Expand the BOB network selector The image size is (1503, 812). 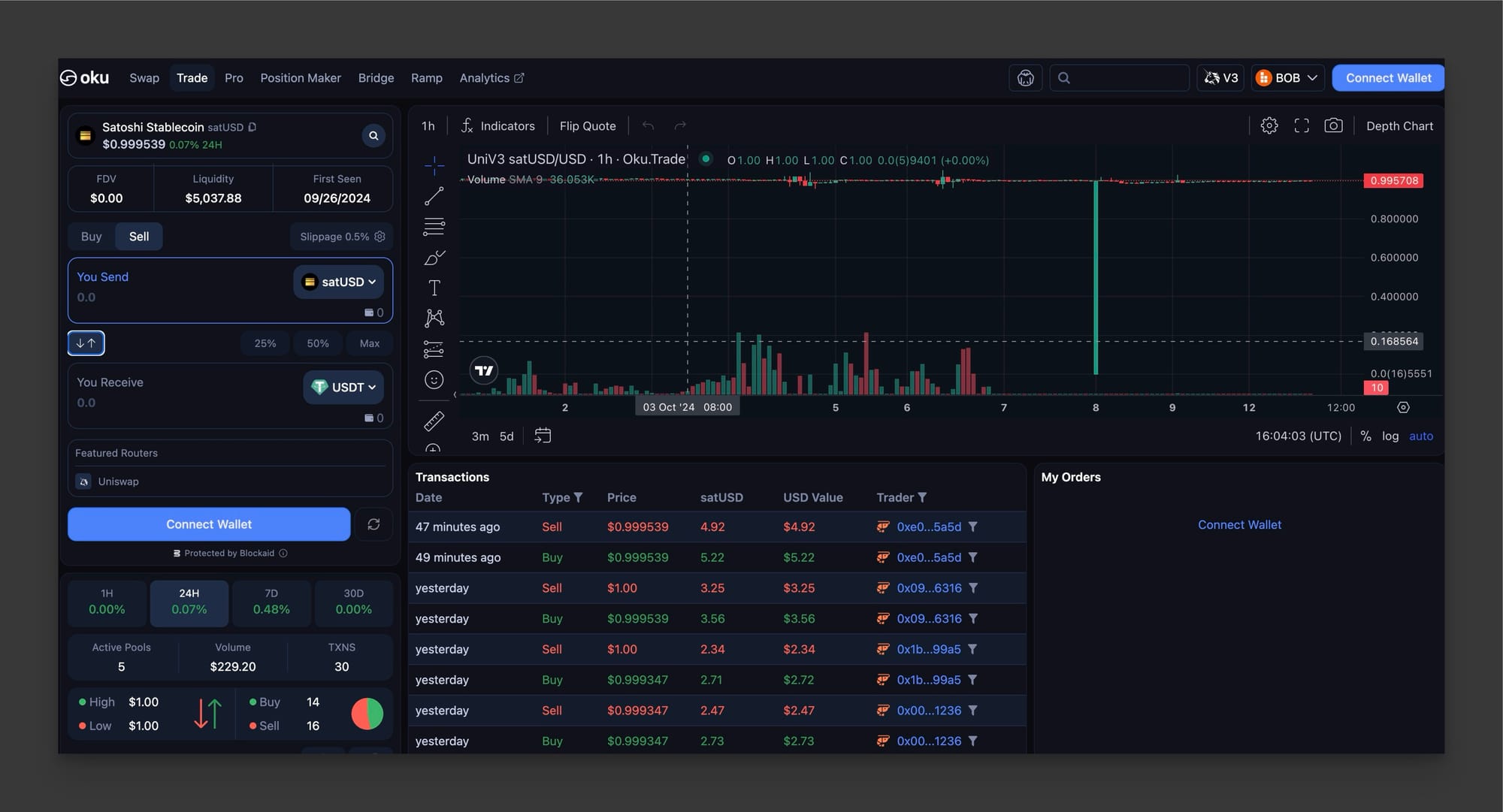pos(1287,78)
